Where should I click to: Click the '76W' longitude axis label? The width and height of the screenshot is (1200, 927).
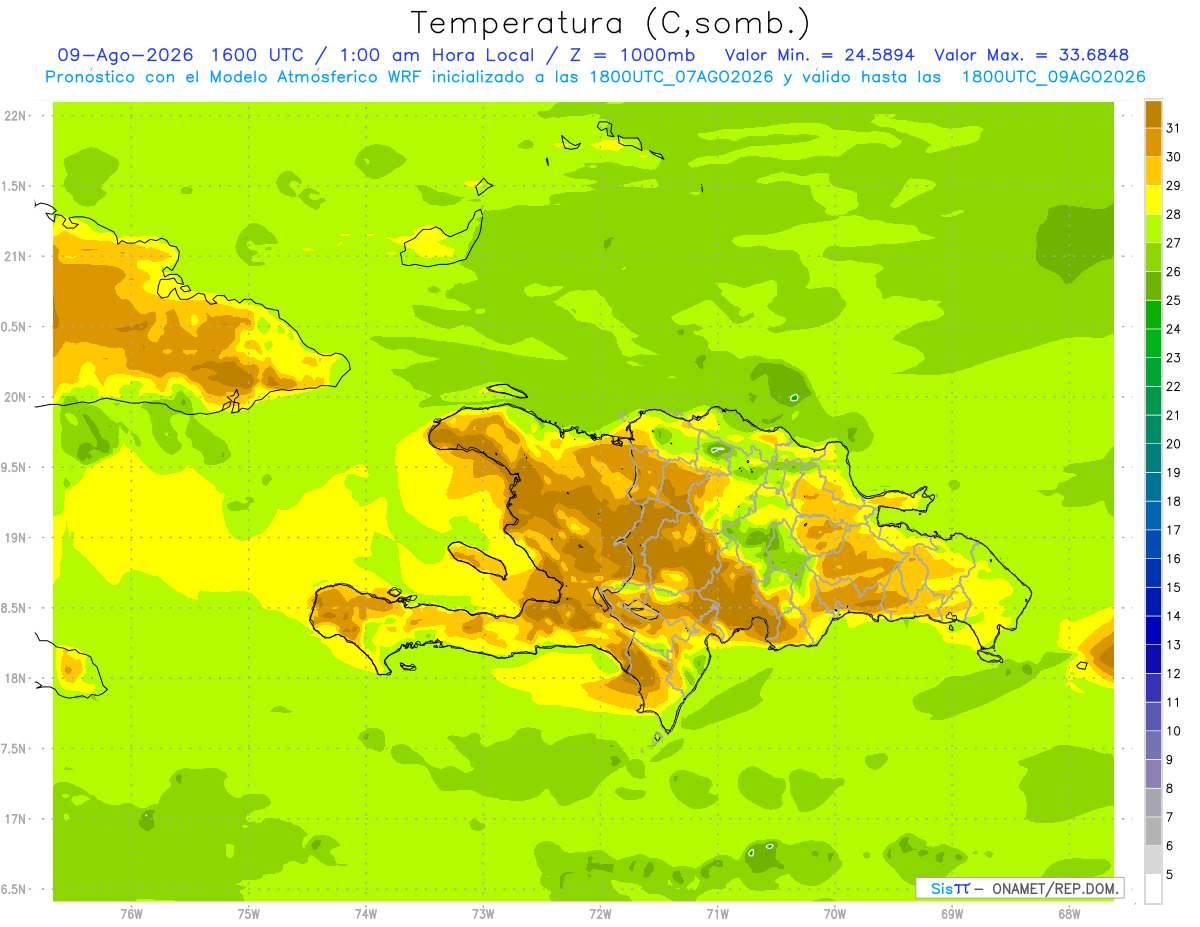point(131,913)
